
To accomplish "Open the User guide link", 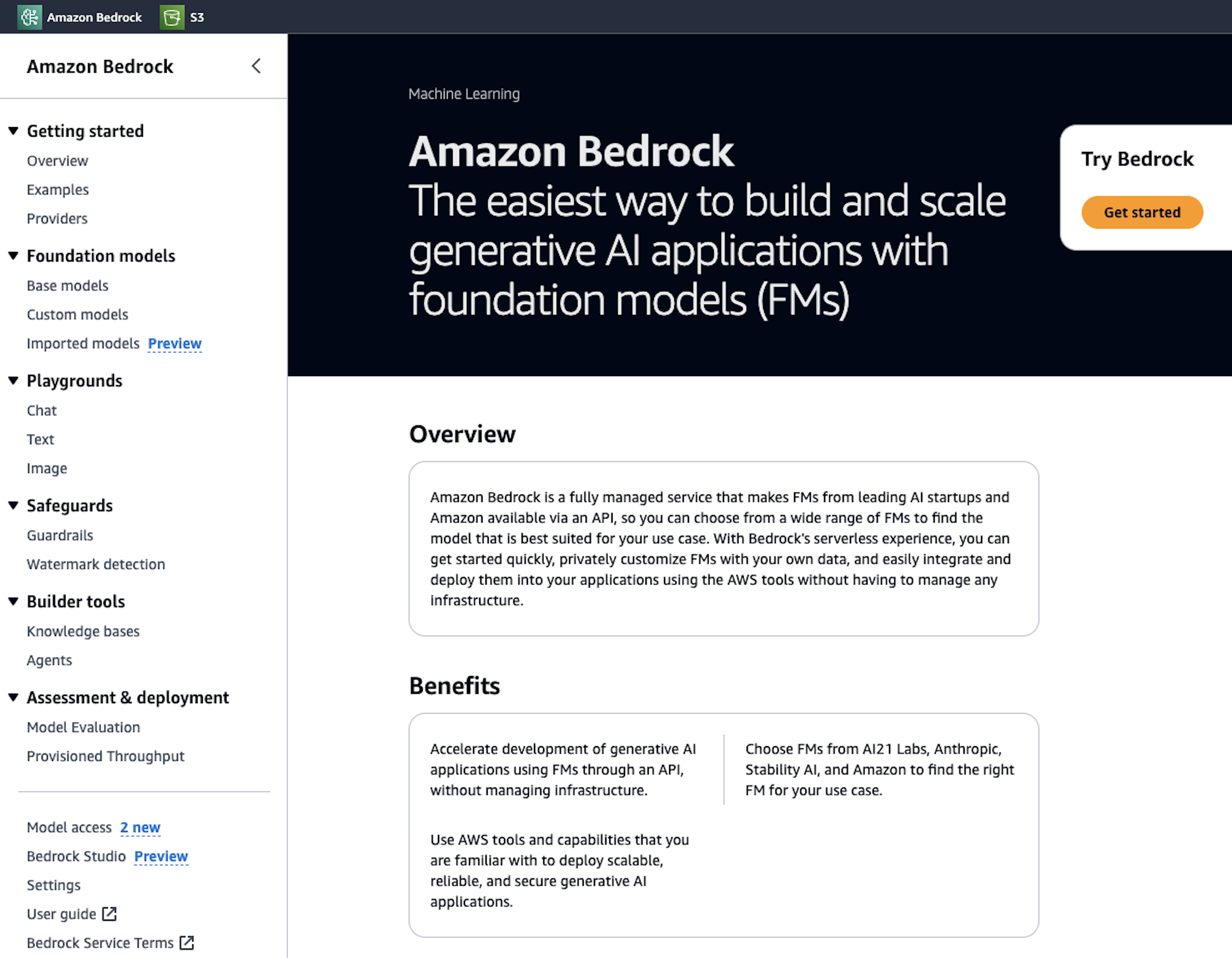I will (x=62, y=914).
